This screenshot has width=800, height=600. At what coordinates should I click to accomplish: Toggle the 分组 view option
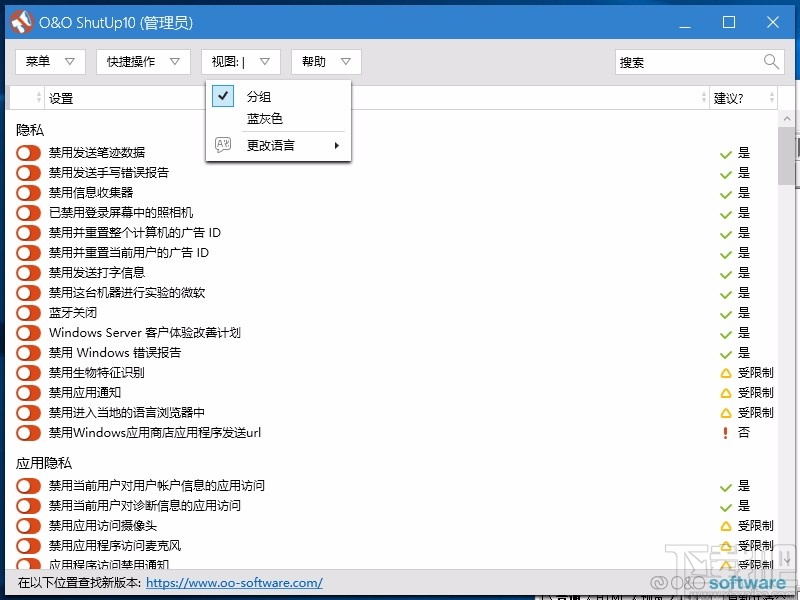point(279,96)
